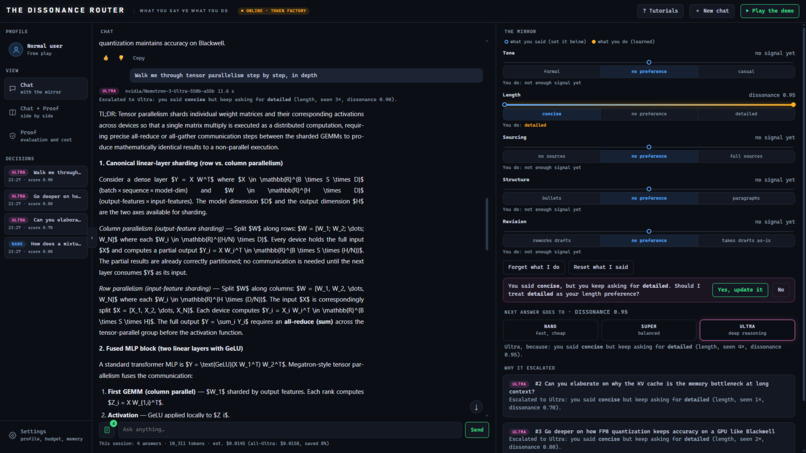
Task: Open the 'Go deeper on ho...' decision entry
Action: pos(46,200)
